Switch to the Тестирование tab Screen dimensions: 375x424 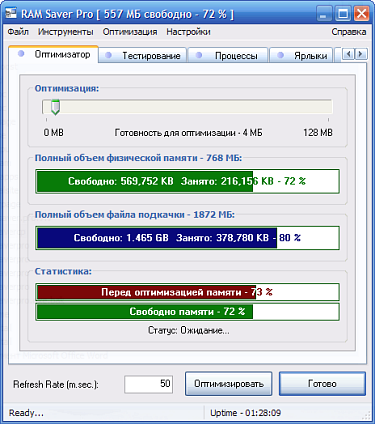(x=143, y=55)
